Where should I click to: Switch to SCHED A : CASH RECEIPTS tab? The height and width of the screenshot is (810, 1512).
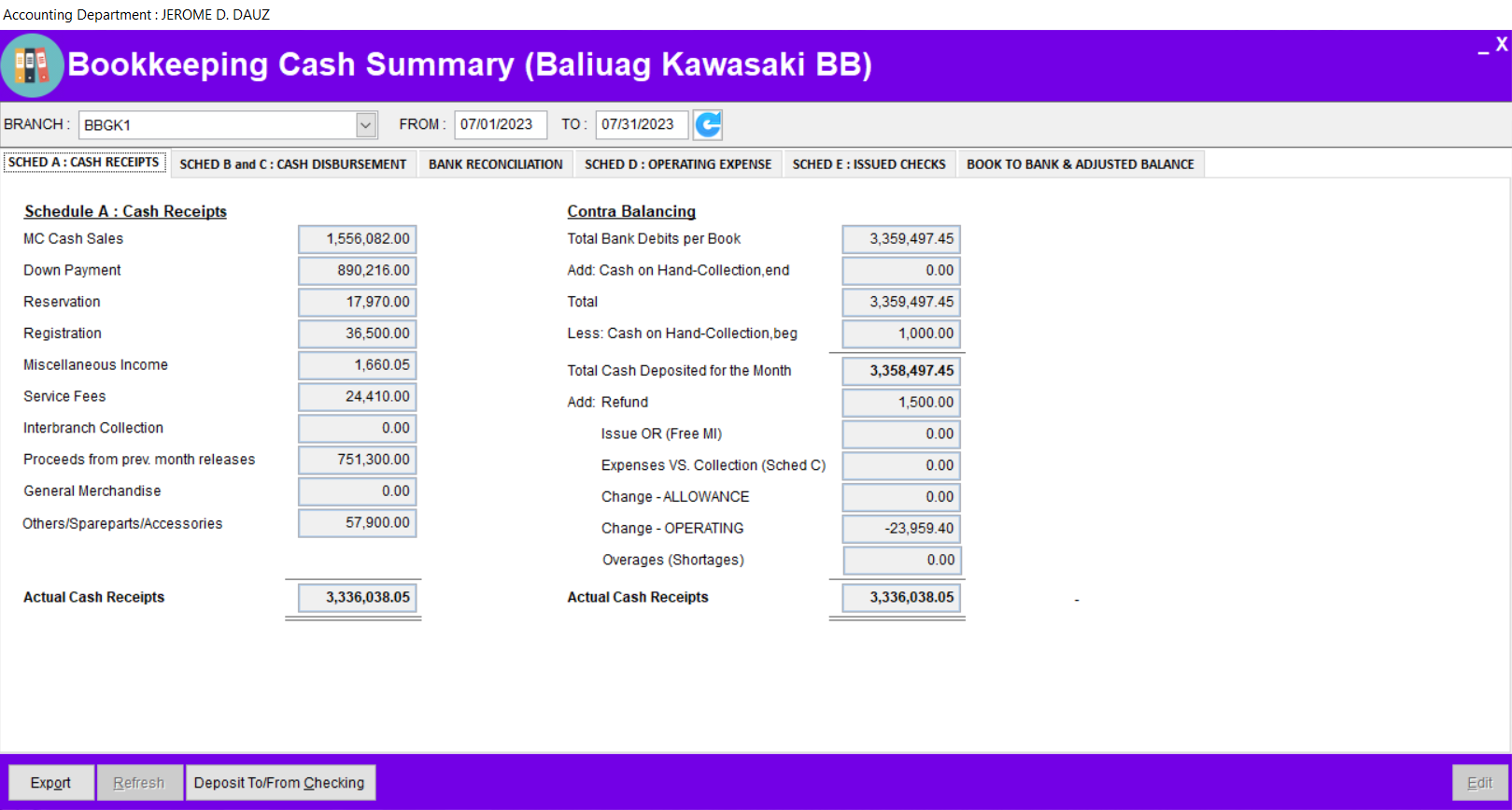[x=84, y=163]
